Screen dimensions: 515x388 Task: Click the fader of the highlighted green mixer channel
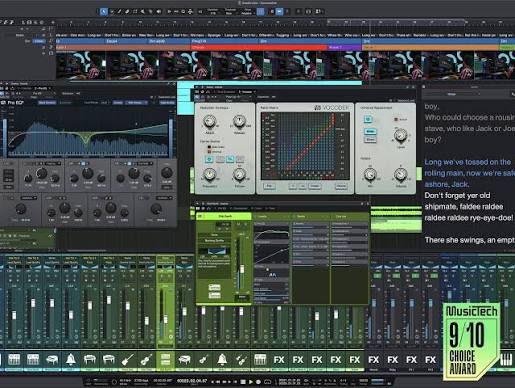click(x=165, y=319)
